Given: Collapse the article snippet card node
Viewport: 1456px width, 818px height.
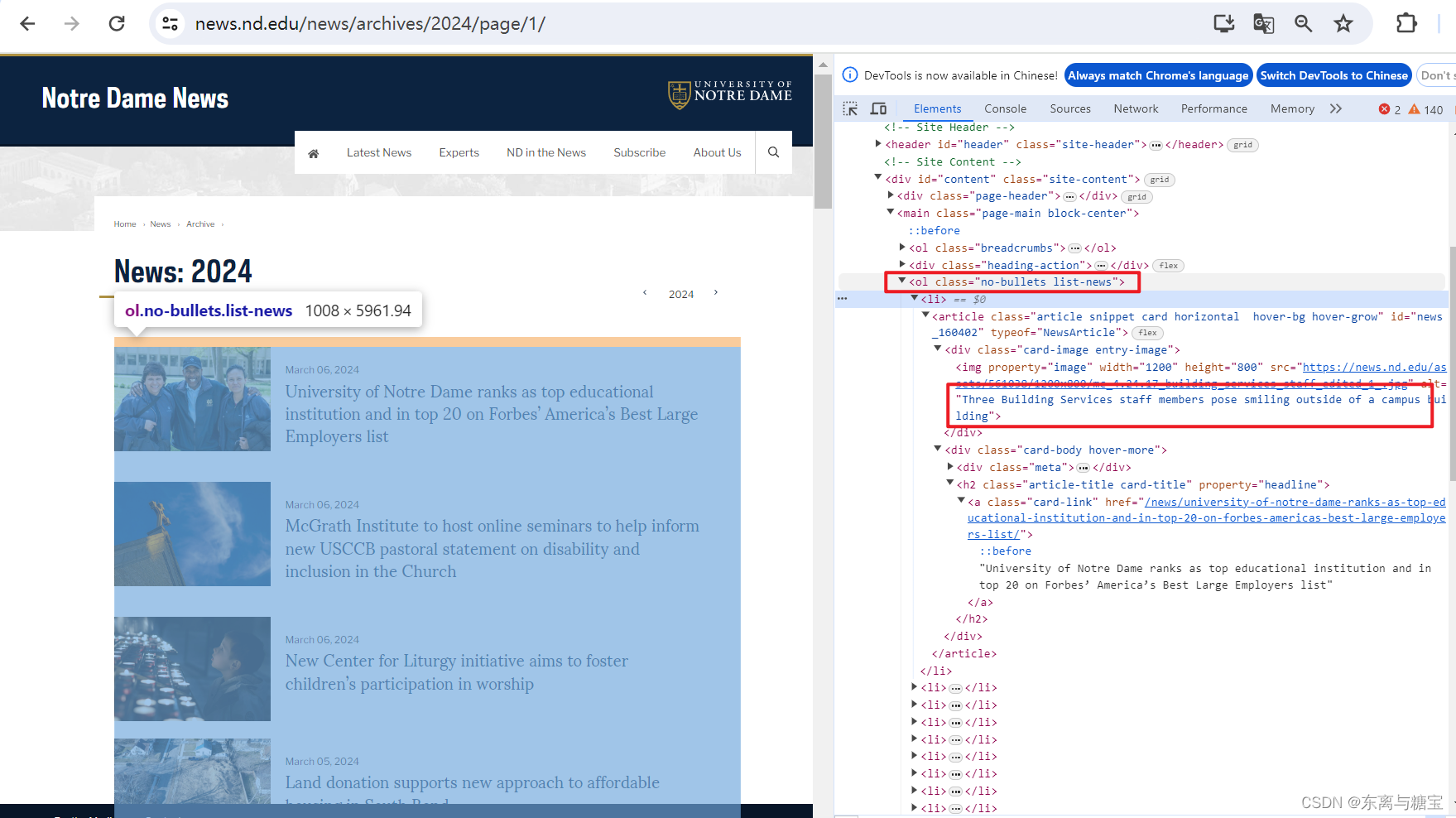Looking at the screenshot, I should [925, 315].
